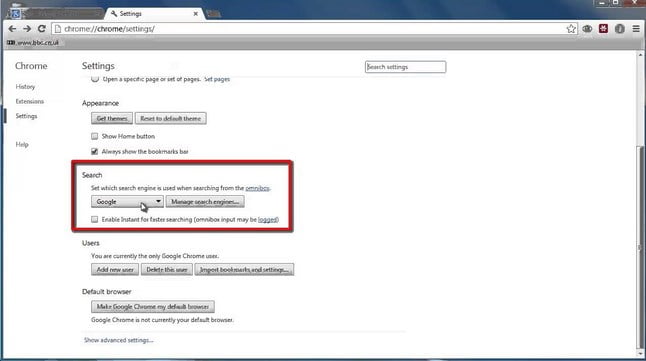This screenshot has height=361, width=646.
Task: Enable the Show Home button checkbox
Action: coord(95,136)
